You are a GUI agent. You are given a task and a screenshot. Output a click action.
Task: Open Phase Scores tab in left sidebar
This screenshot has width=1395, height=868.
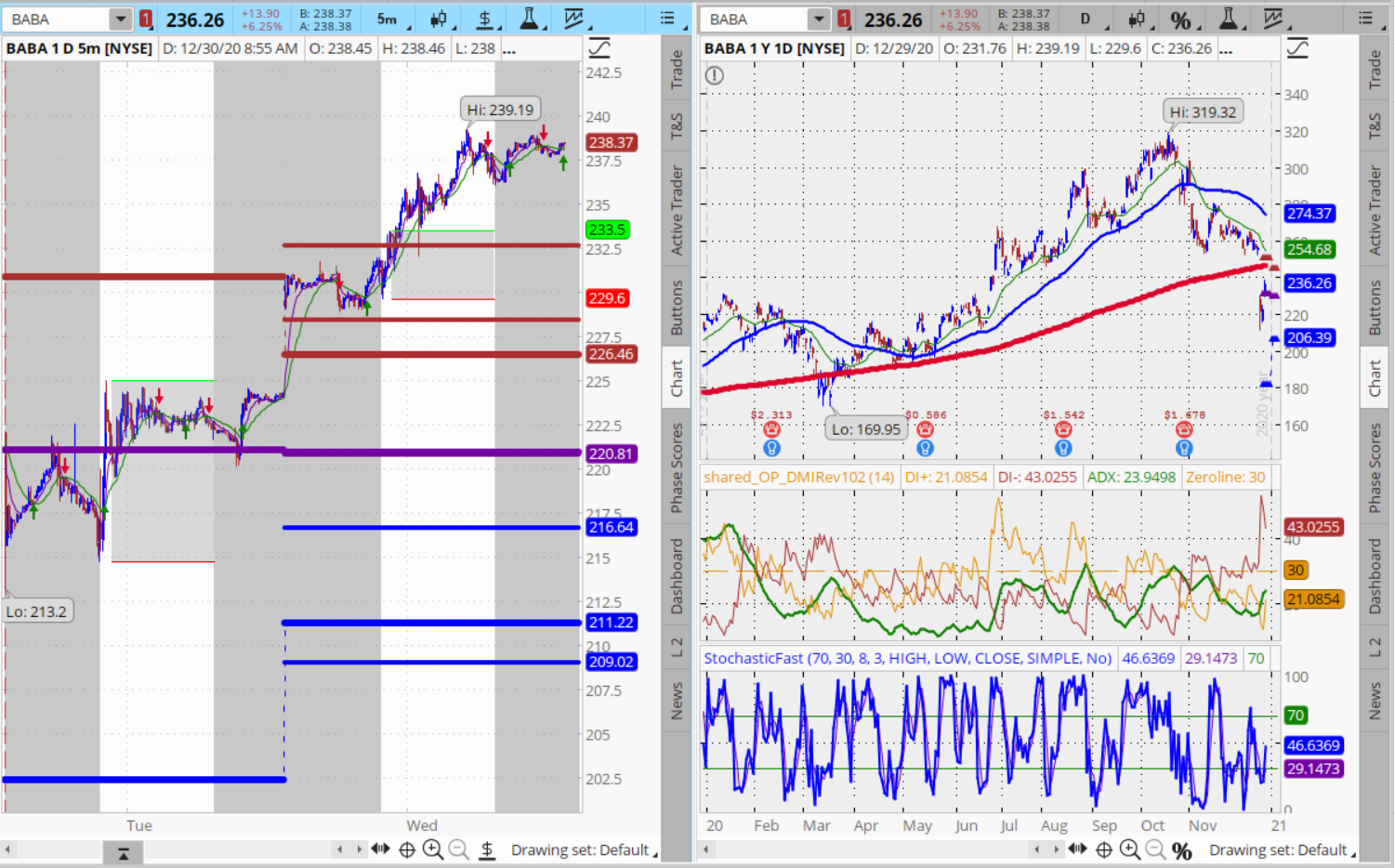pyautogui.click(x=677, y=467)
